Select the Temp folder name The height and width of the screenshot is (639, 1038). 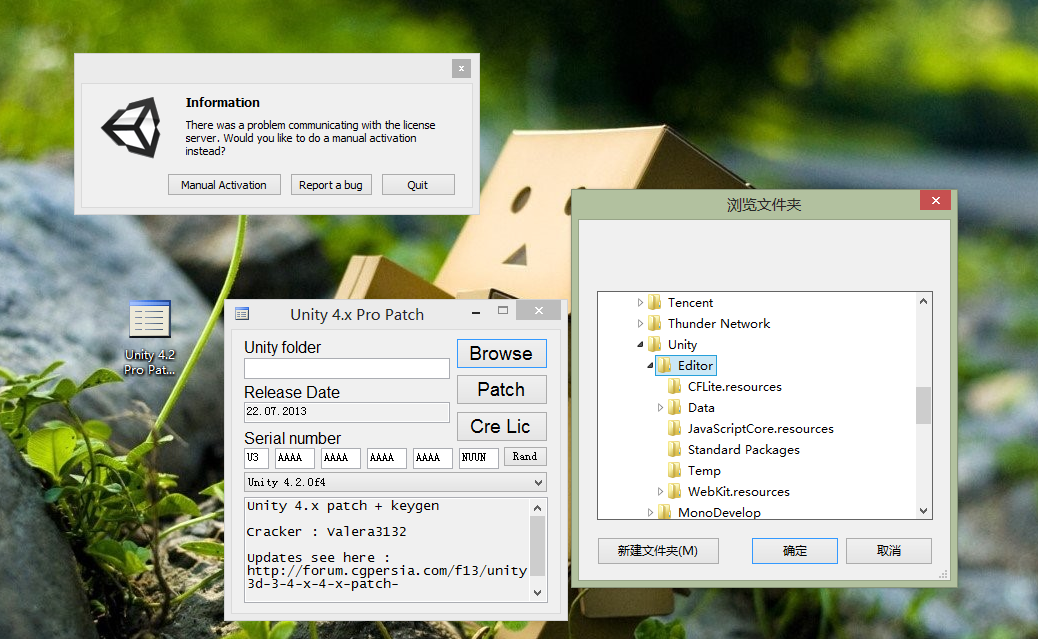tap(704, 471)
